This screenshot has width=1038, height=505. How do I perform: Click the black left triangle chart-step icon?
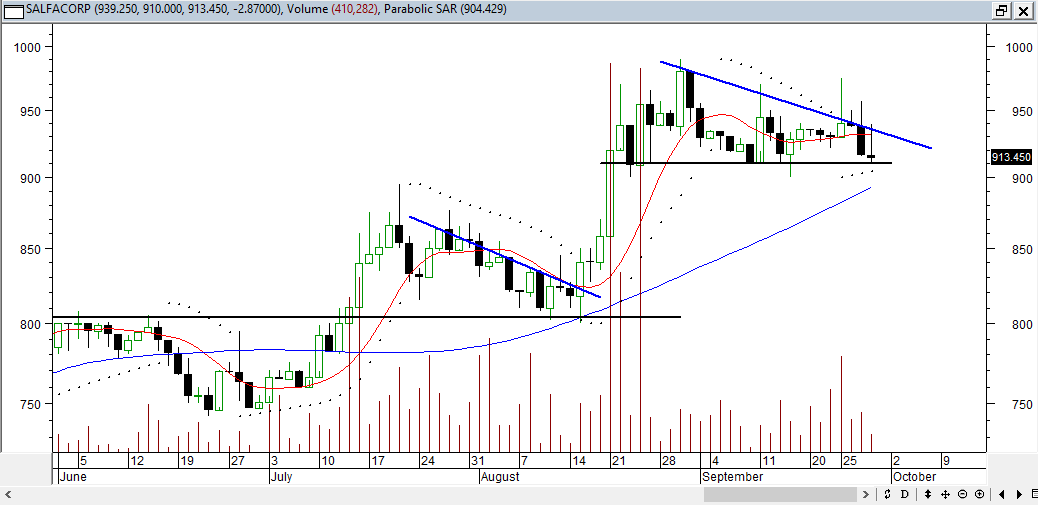[x=1002, y=494]
